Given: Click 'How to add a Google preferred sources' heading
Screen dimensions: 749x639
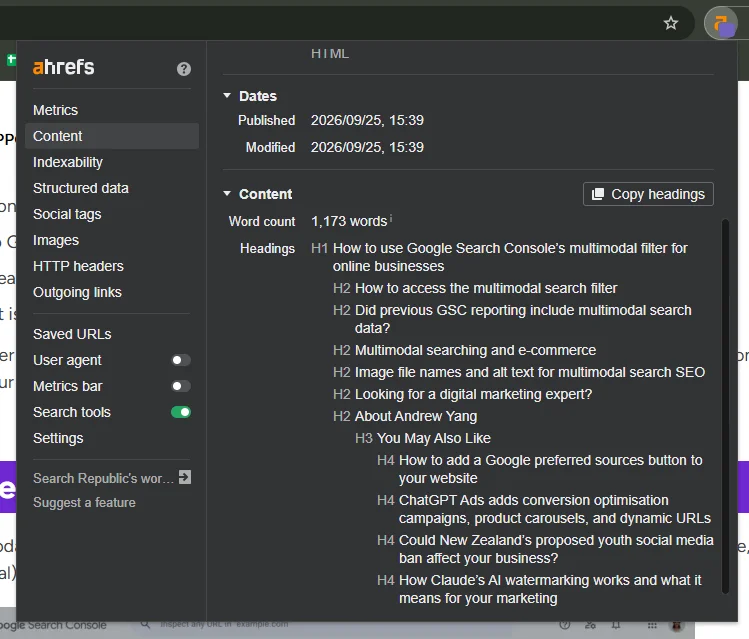Looking at the screenshot, I should 550,469.
